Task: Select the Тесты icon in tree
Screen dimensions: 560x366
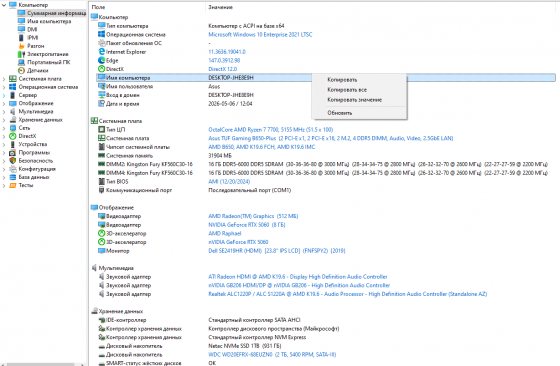Action: click(x=12, y=185)
